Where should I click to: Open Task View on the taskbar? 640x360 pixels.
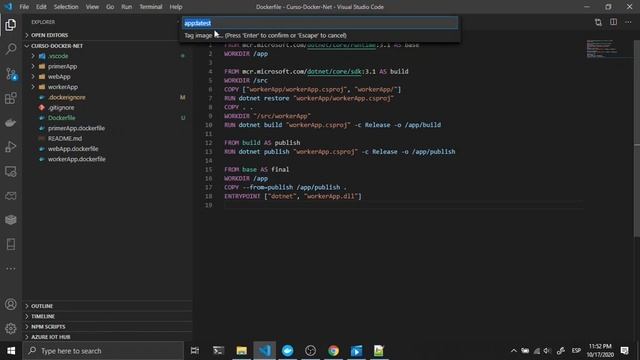pos(195,351)
